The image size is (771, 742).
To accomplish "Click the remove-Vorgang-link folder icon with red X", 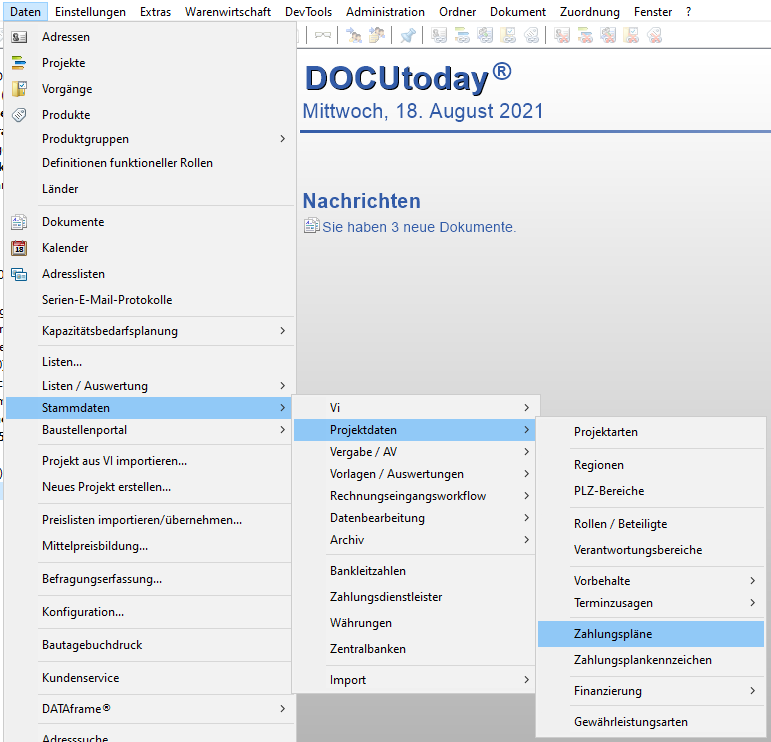I will coord(631,35).
